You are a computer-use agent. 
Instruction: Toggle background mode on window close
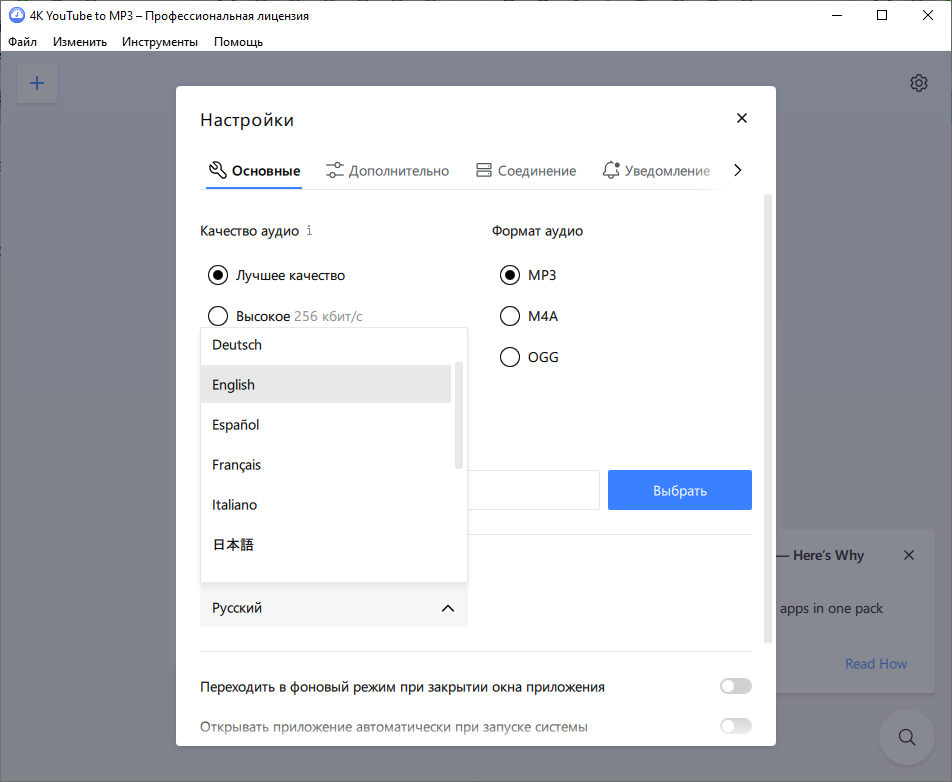pyautogui.click(x=735, y=686)
